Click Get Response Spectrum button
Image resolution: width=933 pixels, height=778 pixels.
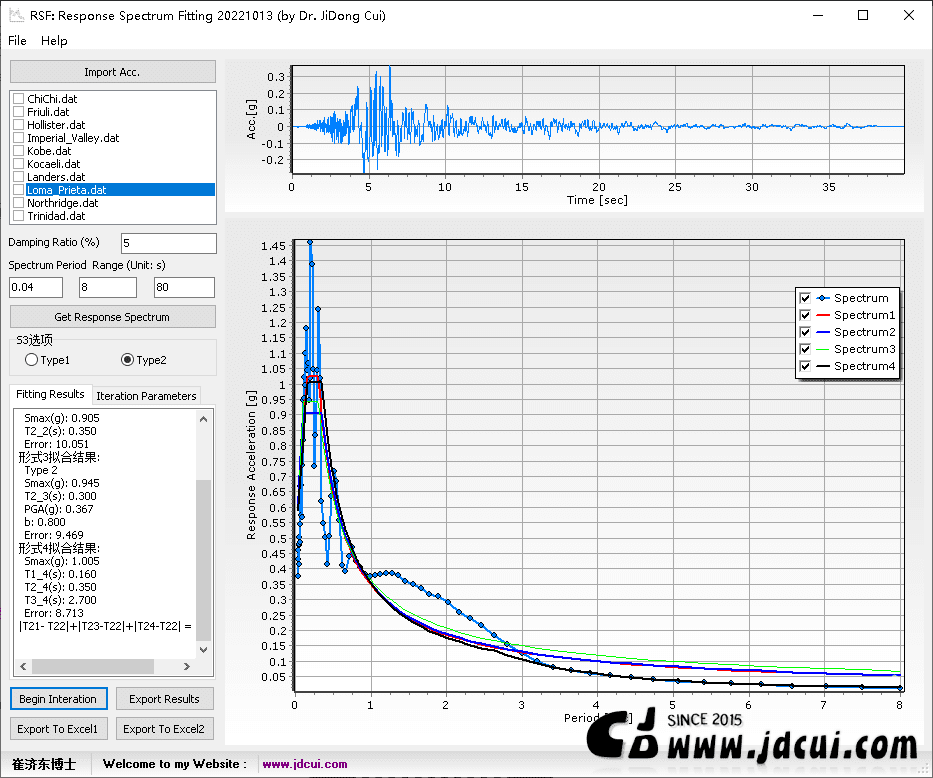[x=112, y=317]
